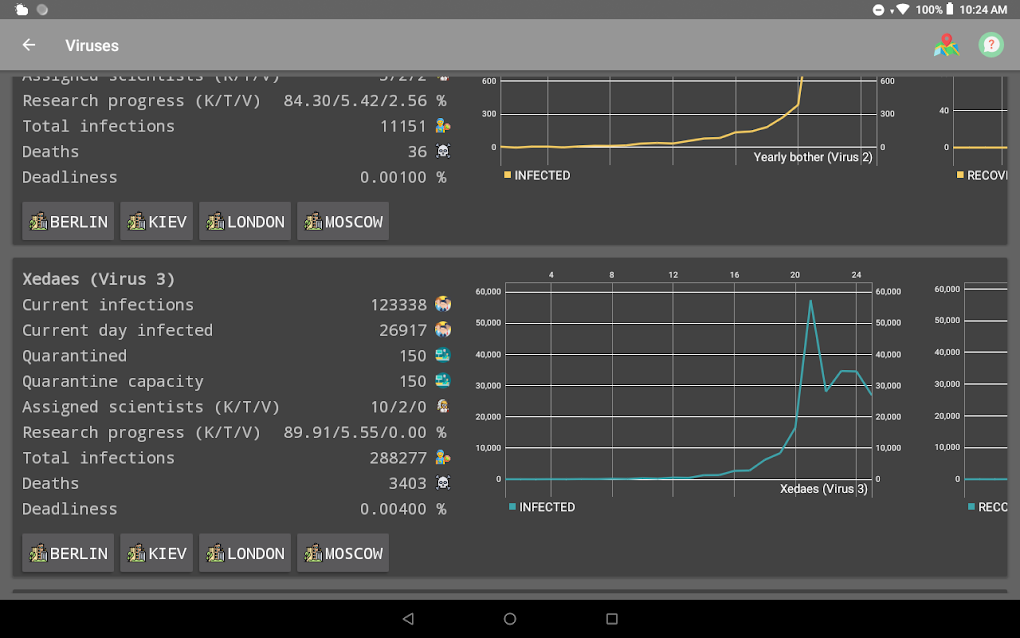
Task: Tap the Xedaes total infections icon
Action: [x=443, y=457]
